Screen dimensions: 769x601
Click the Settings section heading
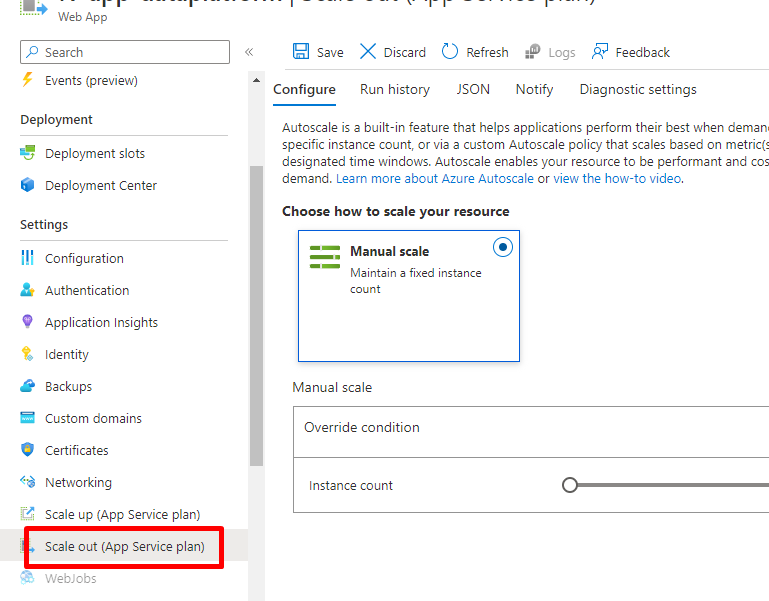[44, 224]
